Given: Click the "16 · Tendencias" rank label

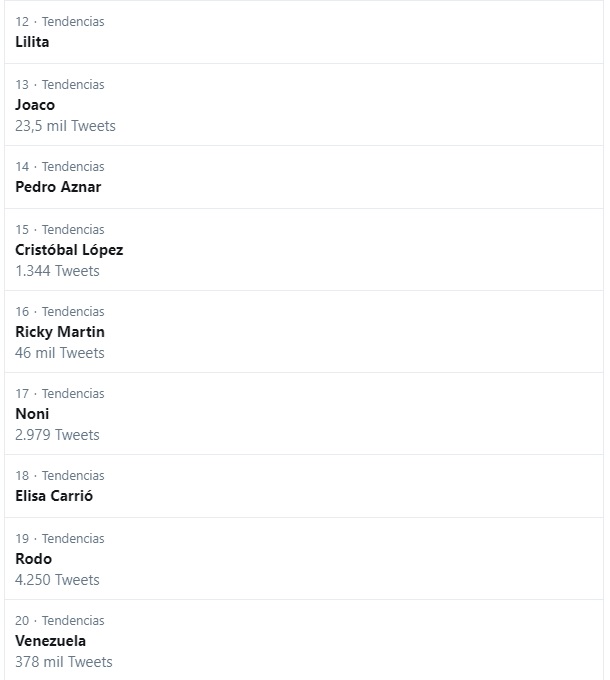Looking at the screenshot, I should 60,311.
